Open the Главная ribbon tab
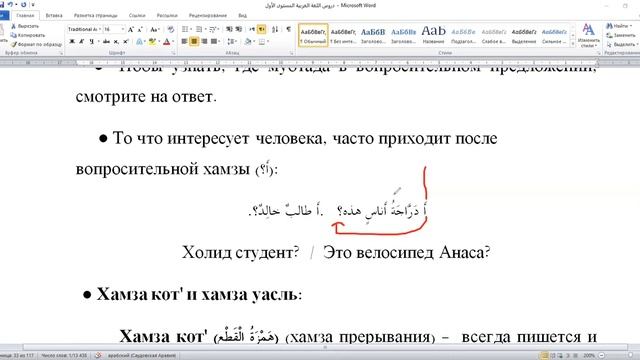 25,15
